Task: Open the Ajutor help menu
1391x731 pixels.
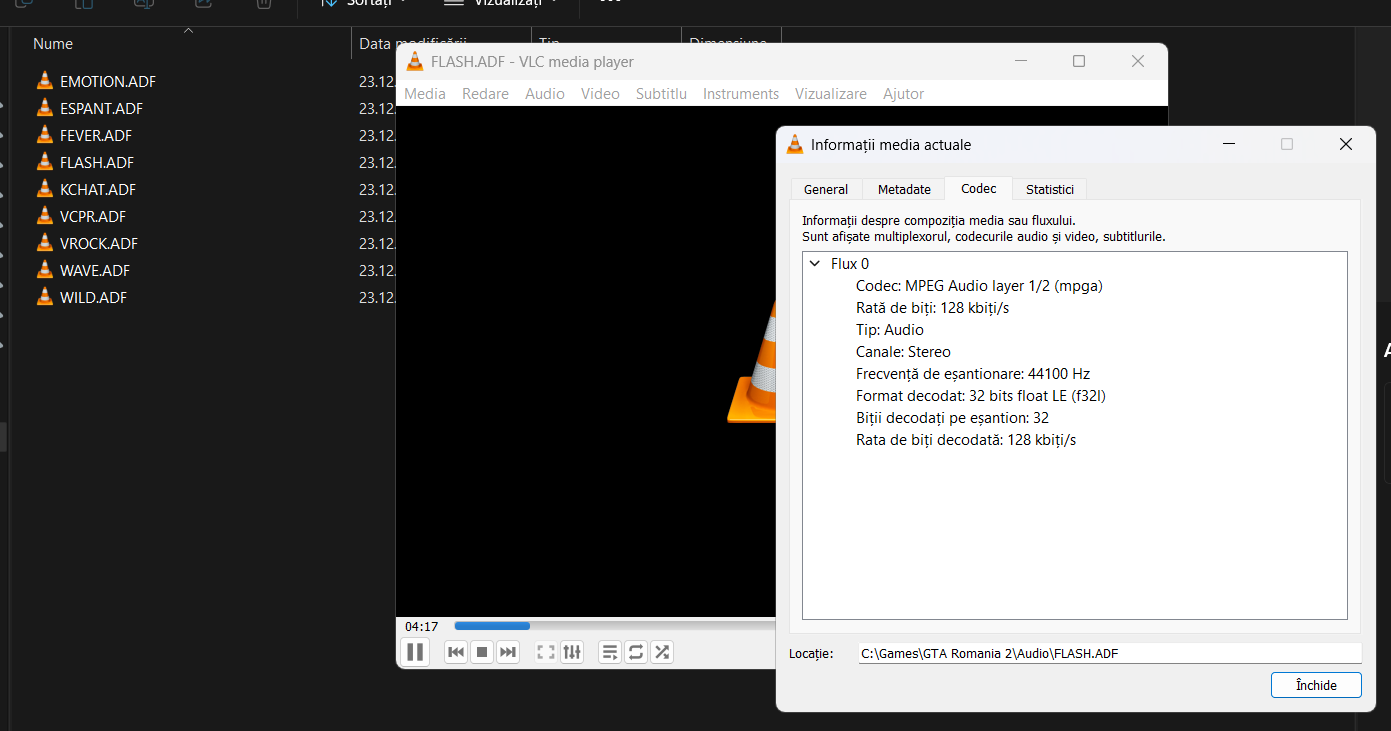Action: pyautogui.click(x=903, y=93)
